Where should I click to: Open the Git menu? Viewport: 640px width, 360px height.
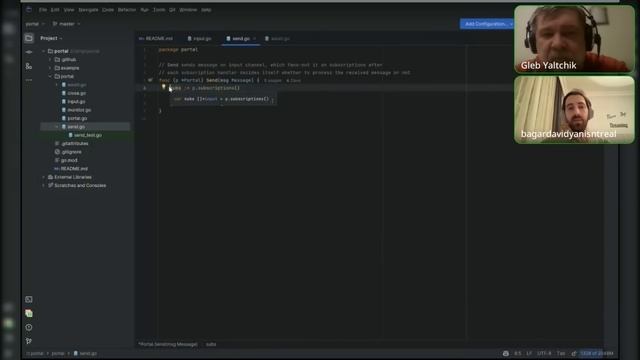pyautogui.click(x=172, y=10)
